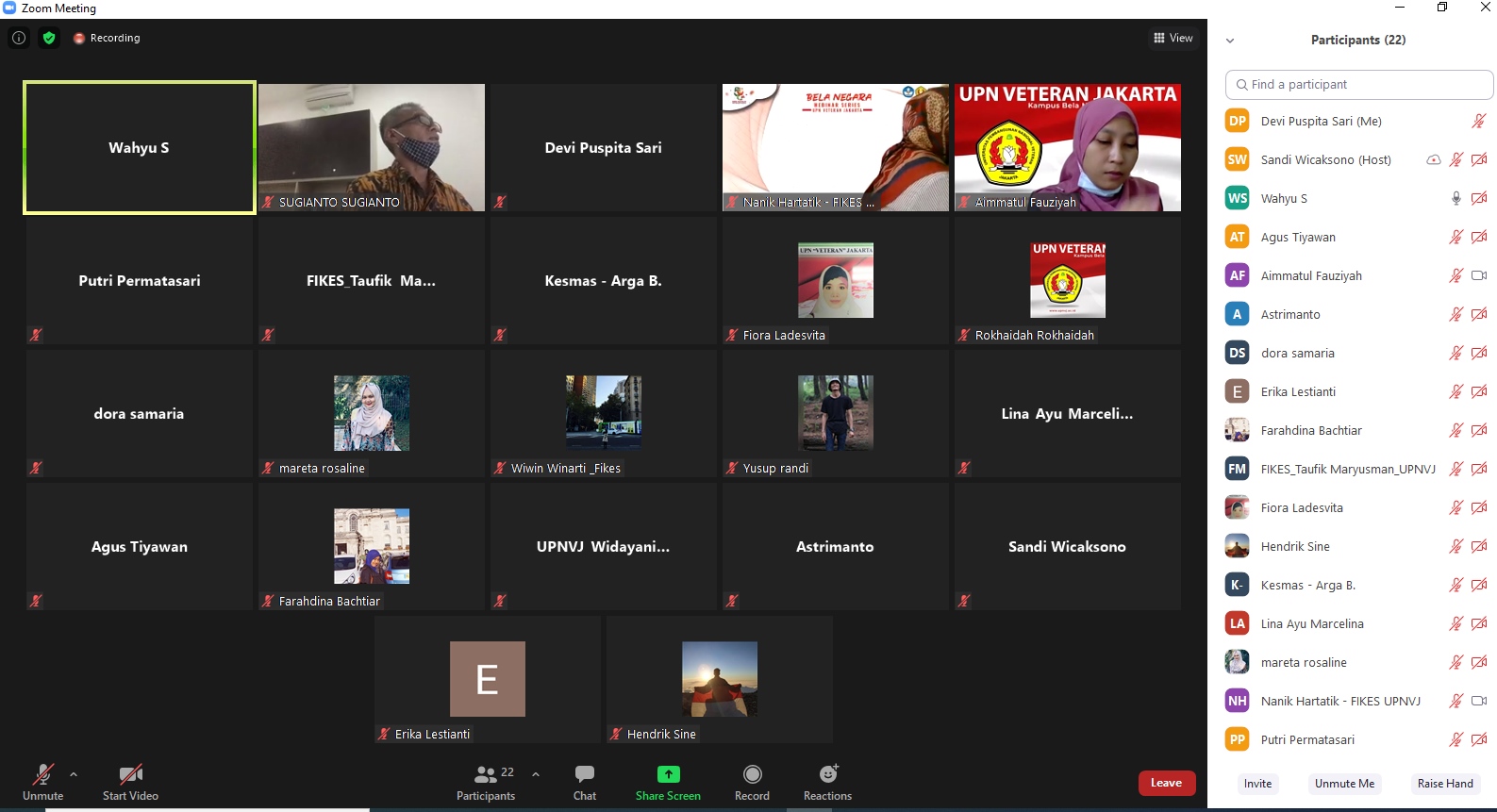Click the Share Screen icon
1497x812 pixels.
668,774
